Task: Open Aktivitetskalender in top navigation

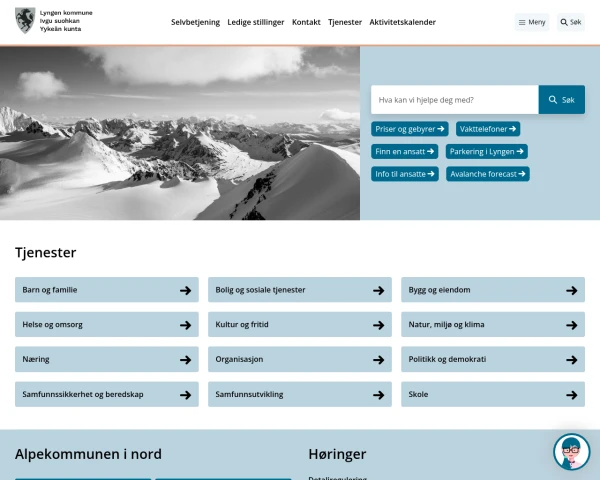Action: [403, 22]
